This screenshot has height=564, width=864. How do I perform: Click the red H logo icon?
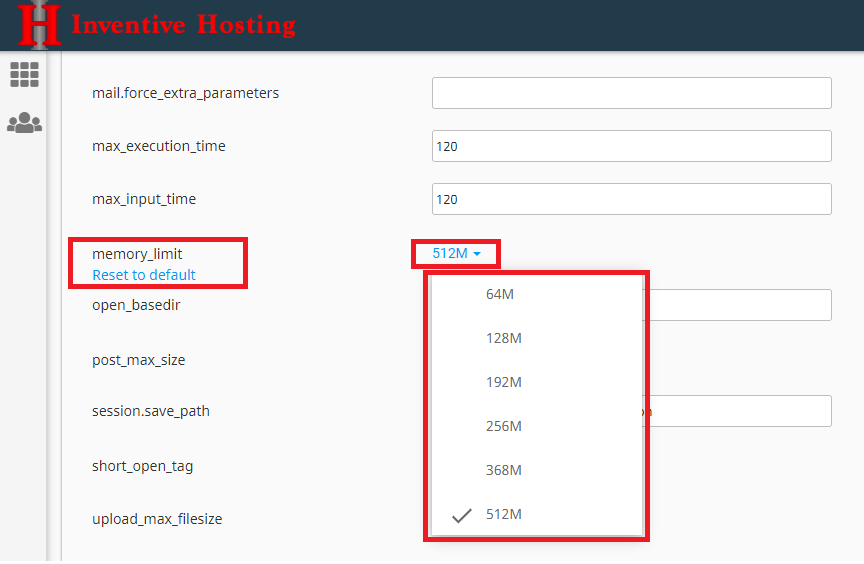39,25
